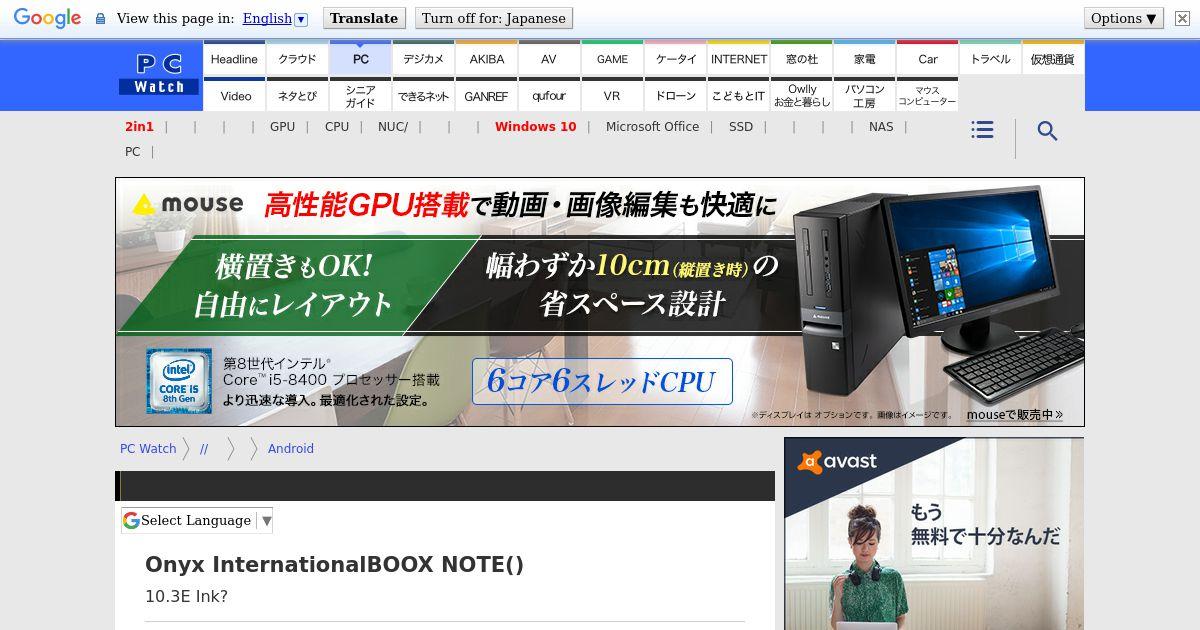Click the Microsoft Office topic link
1200x630 pixels.
(x=652, y=127)
